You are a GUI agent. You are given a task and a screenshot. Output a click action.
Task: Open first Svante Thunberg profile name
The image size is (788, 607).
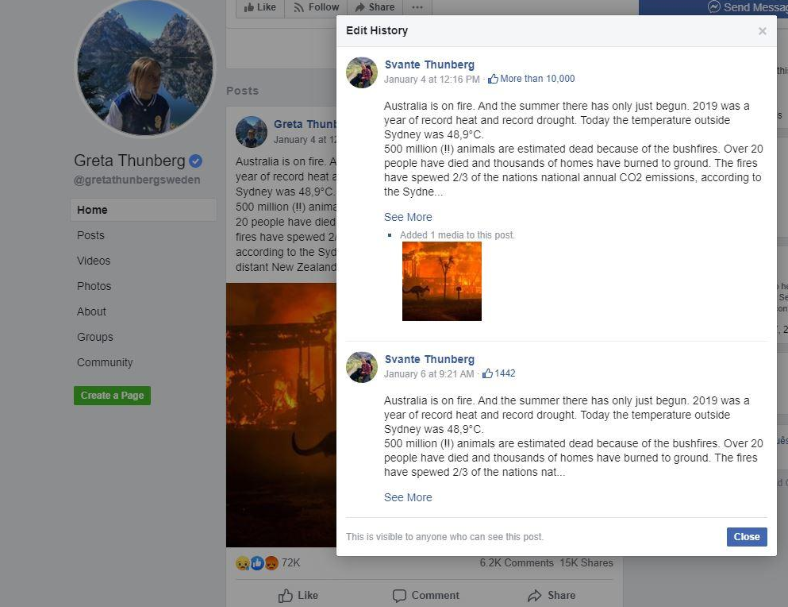pos(430,65)
